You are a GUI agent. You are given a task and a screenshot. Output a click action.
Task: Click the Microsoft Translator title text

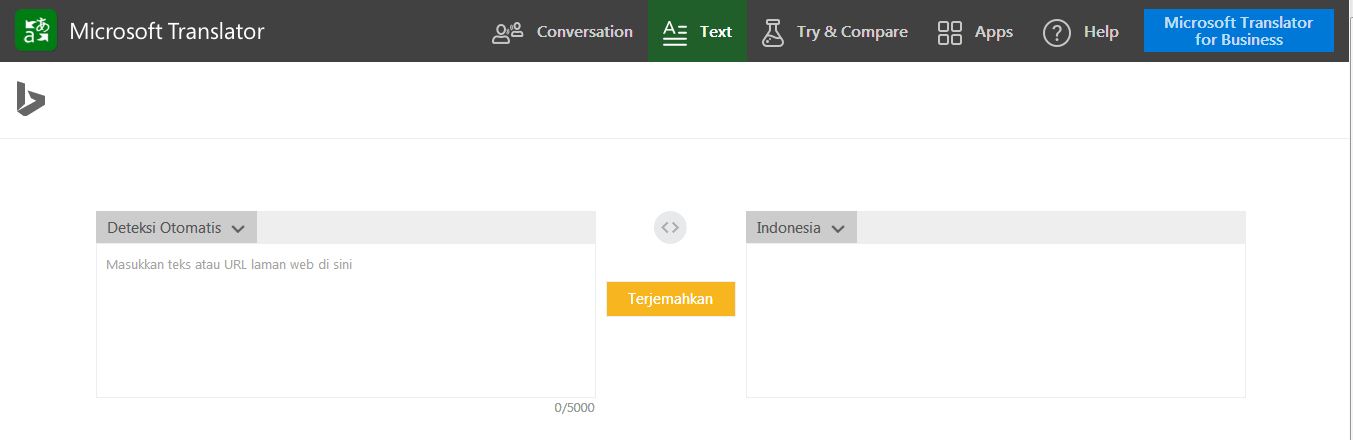(x=167, y=31)
